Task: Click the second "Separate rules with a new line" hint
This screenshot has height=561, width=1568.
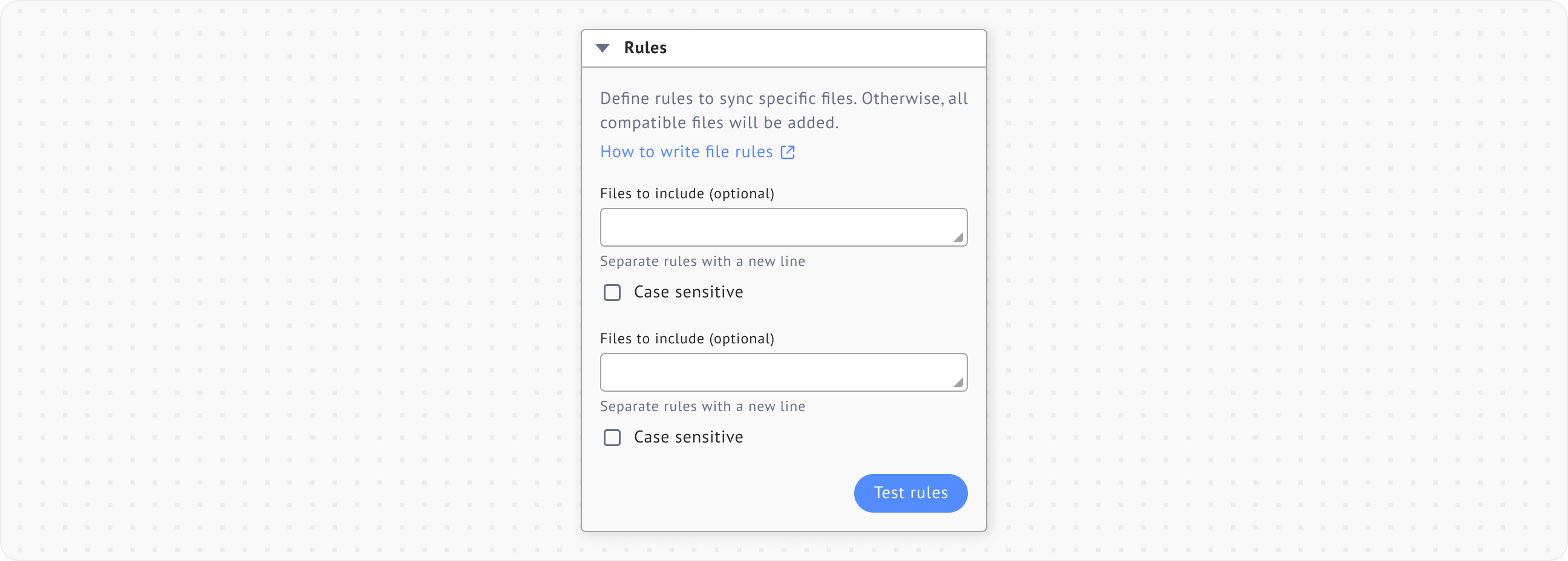Action: click(702, 406)
